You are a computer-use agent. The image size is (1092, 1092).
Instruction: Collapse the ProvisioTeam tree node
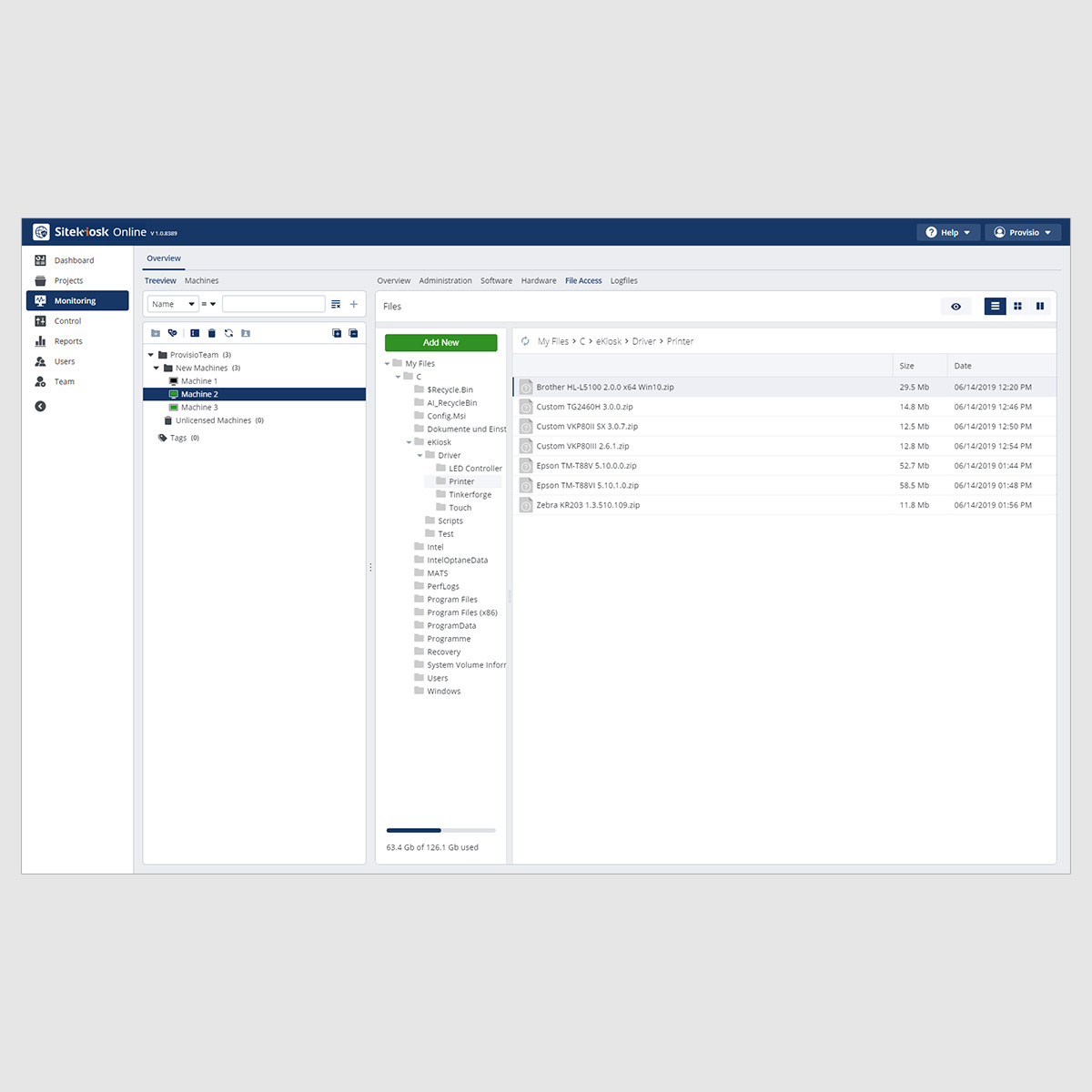[x=151, y=355]
